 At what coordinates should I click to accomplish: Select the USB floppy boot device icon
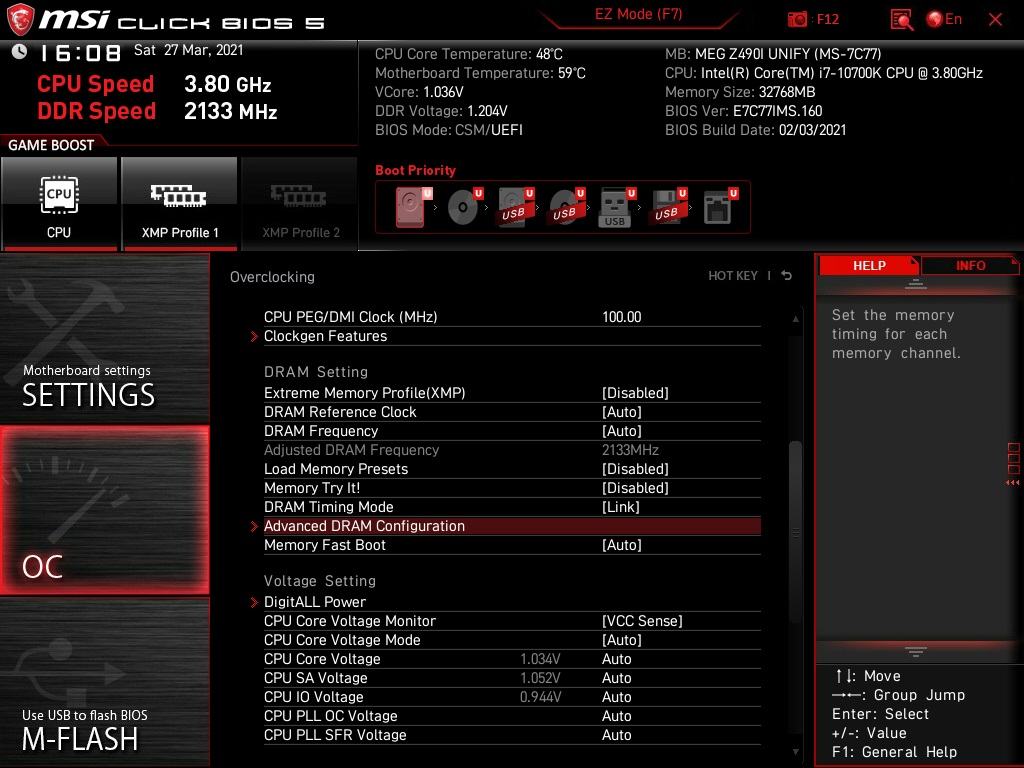click(668, 207)
